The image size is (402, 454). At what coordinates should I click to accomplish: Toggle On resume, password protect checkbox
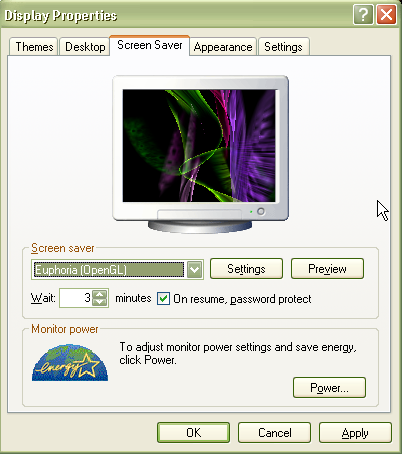[163, 298]
